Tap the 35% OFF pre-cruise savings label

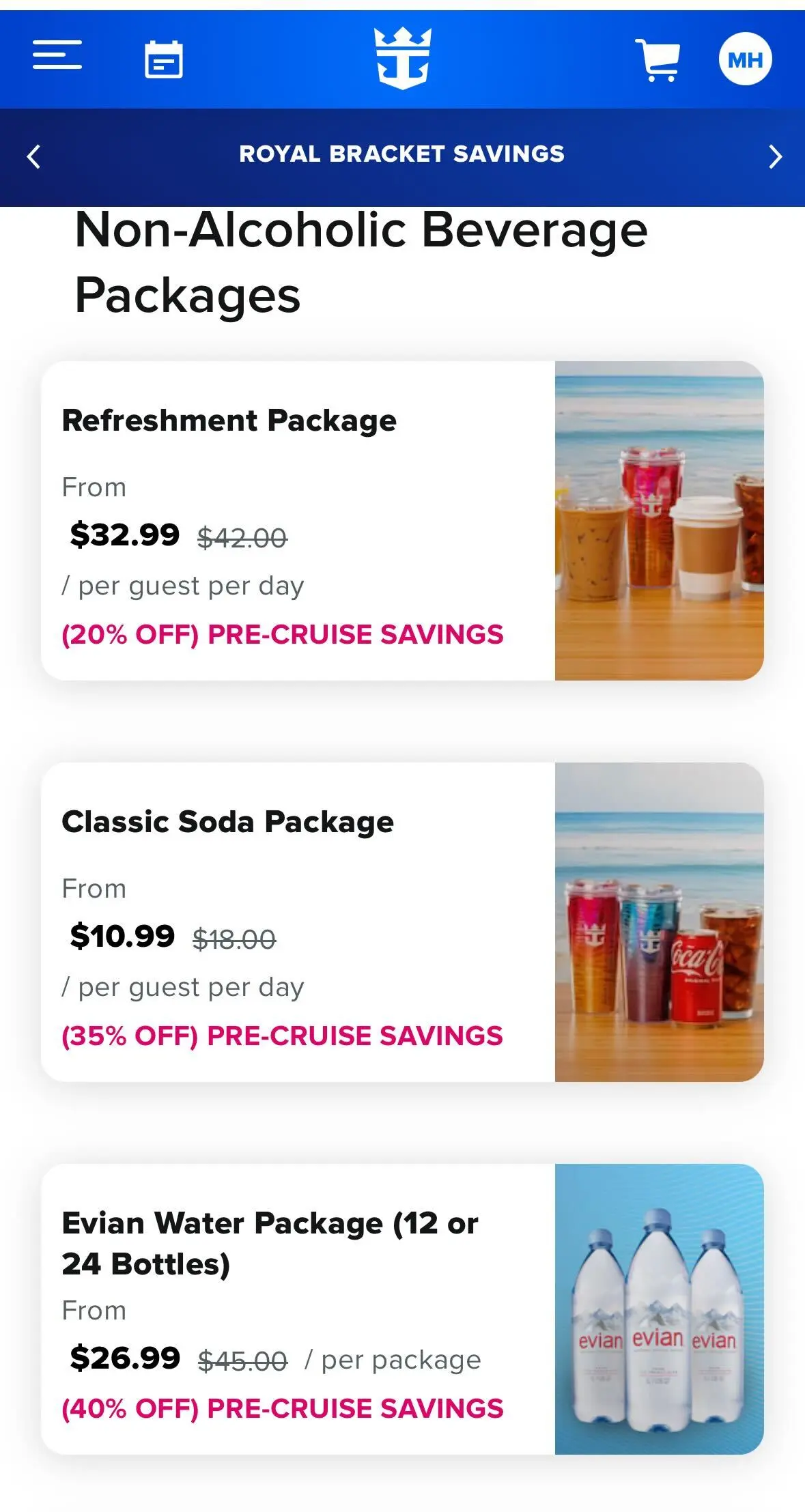(x=282, y=1036)
